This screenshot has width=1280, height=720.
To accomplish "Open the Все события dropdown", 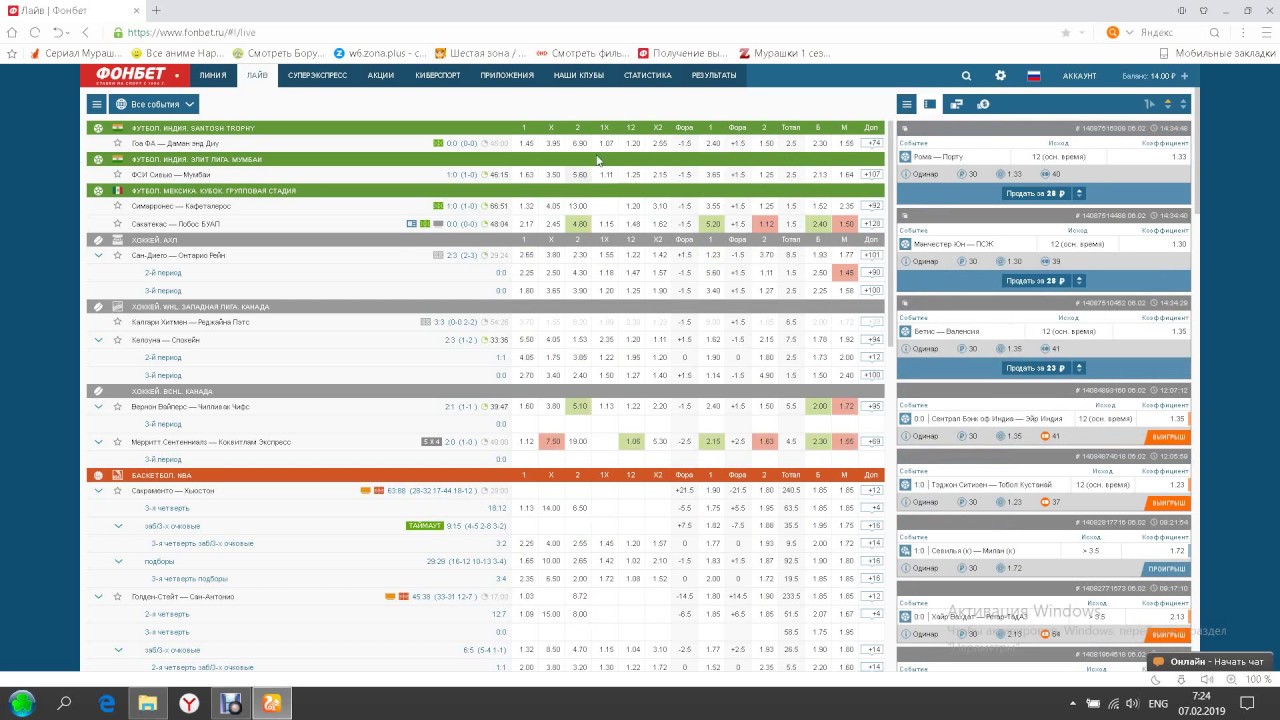I will point(154,104).
